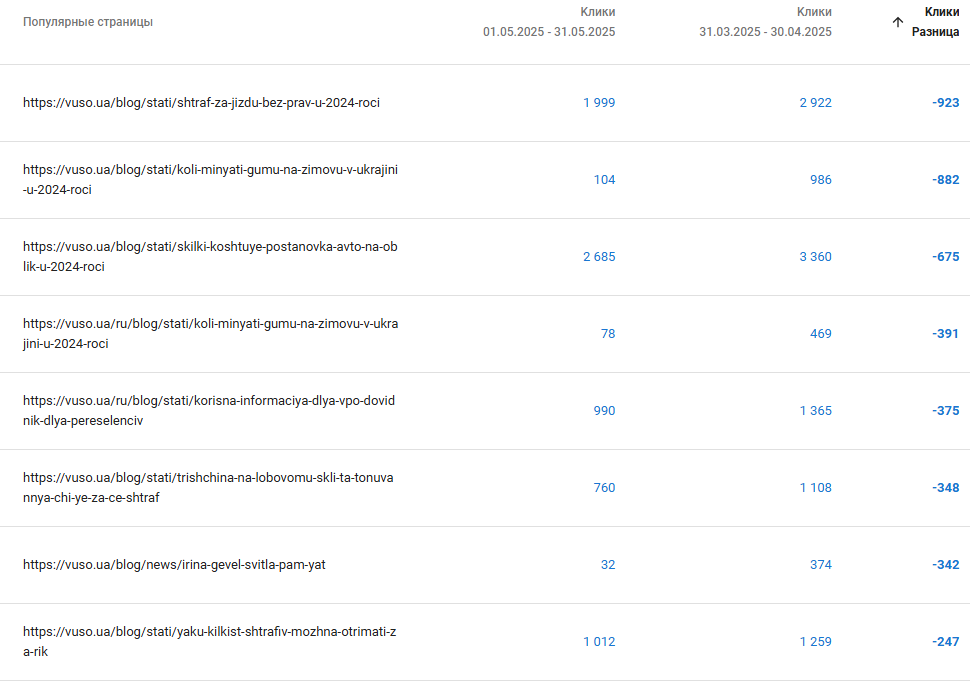
Task: Click the sort arrow icon beside Разница header
Action: click(898, 22)
